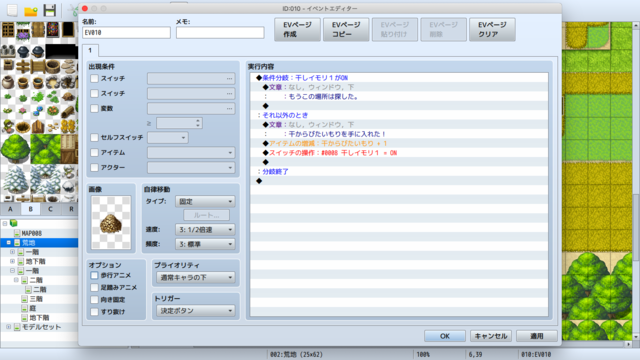Image resolution: width=640 pixels, height=360 pixels.
Task: Switch to tileset tab B
Action: point(30,209)
